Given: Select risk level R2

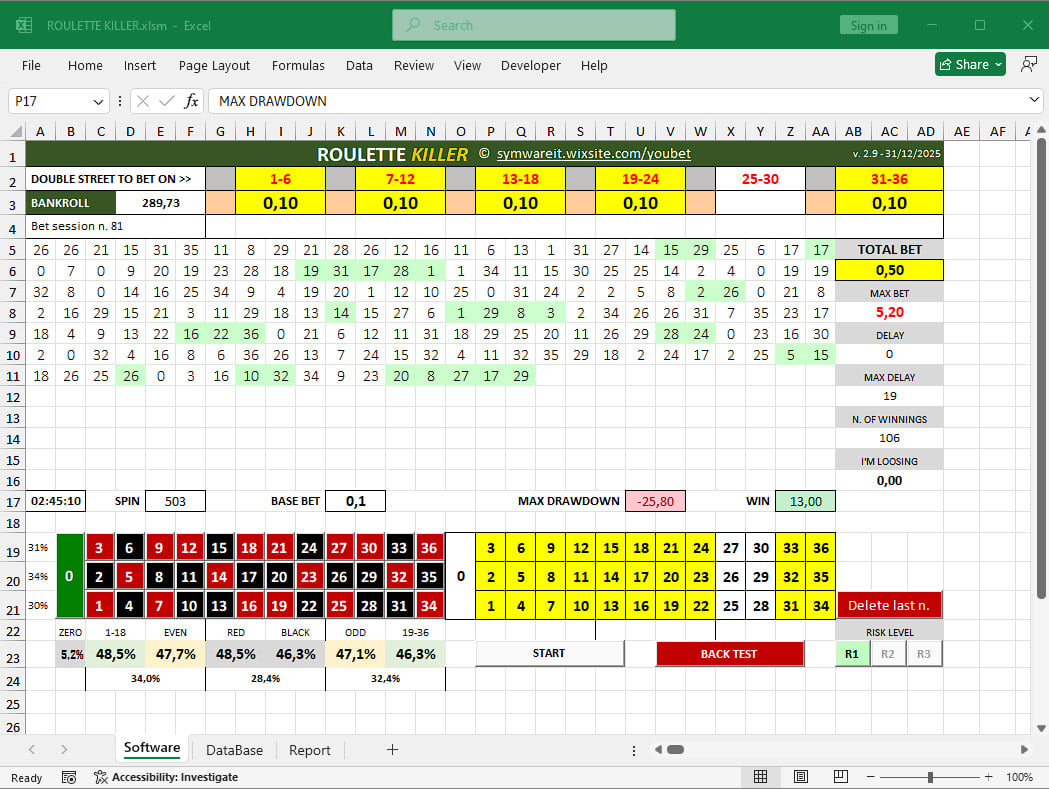Looking at the screenshot, I should pos(888,654).
